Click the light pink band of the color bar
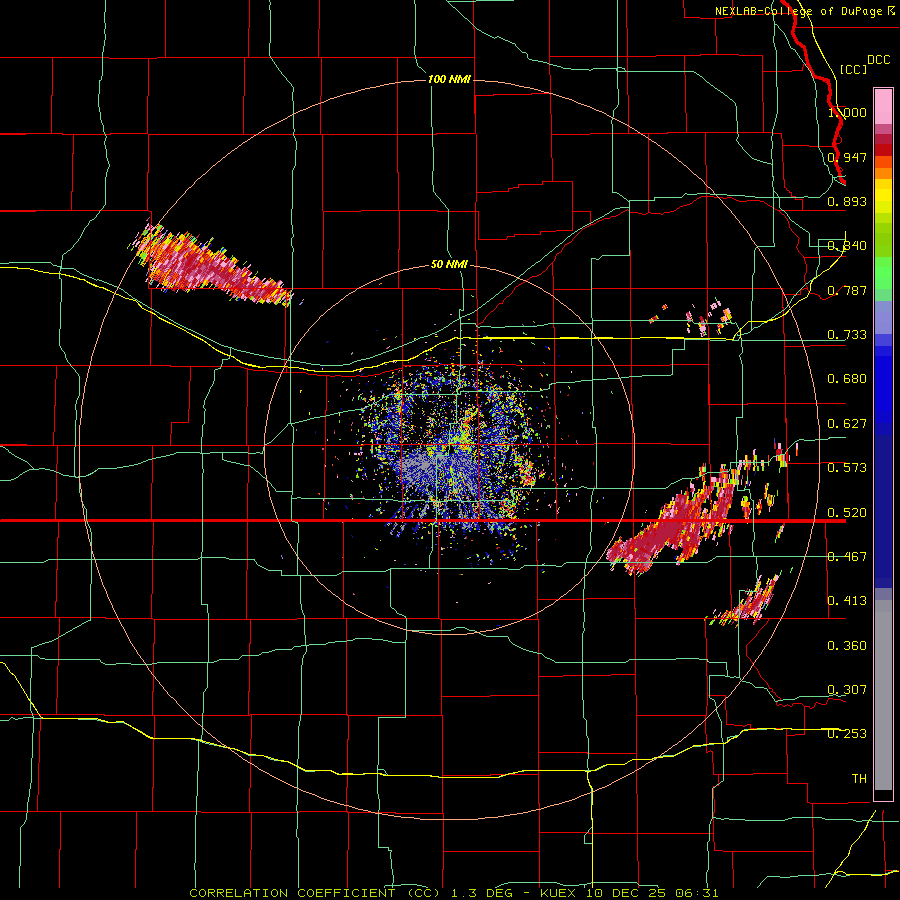The height and width of the screenshot is (900, 900). pos(883,106)
